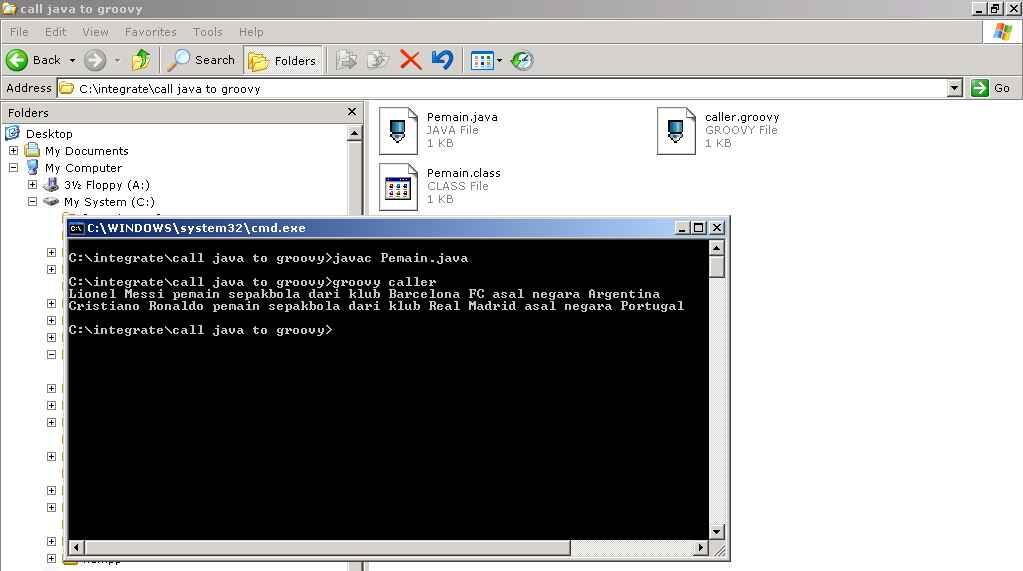This screenshot has width=1023, height=571.
Task: Expand 3½ Floppy (A:) node
Action: 33,185
